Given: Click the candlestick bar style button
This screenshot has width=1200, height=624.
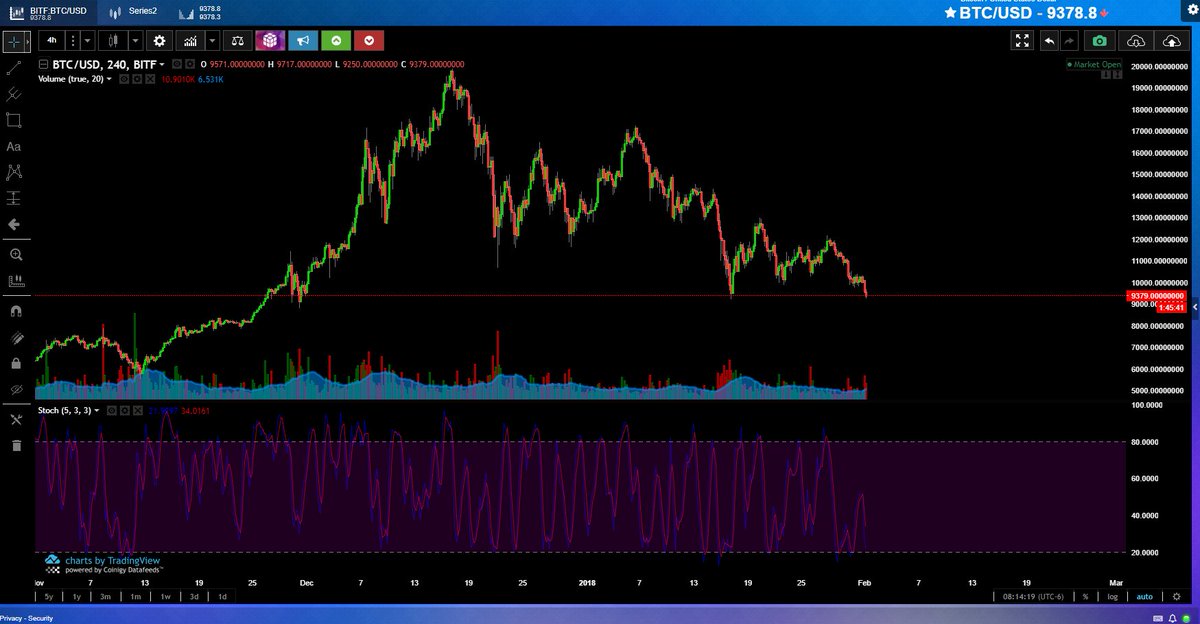Looking at the screenshot, I should [114, 41].
